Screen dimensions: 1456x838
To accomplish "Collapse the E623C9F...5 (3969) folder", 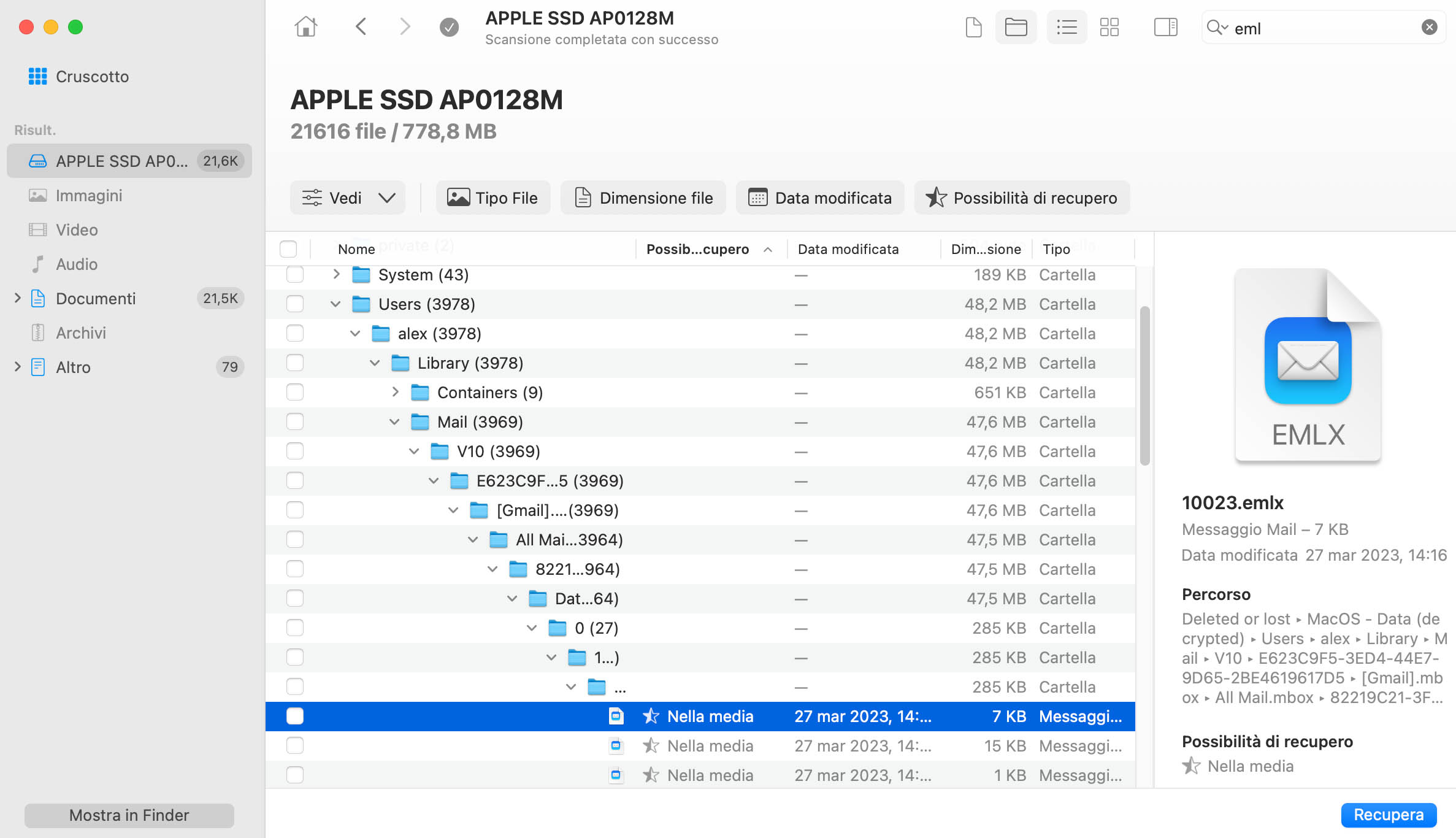I will (434, 481).
